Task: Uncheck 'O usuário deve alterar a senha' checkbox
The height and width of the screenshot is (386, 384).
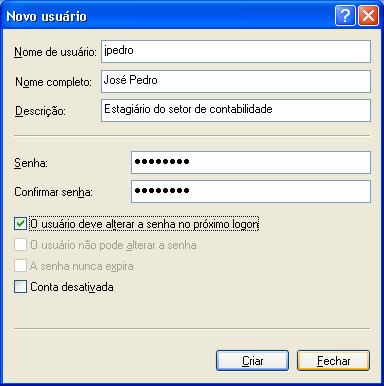Action: coord(20,224)
